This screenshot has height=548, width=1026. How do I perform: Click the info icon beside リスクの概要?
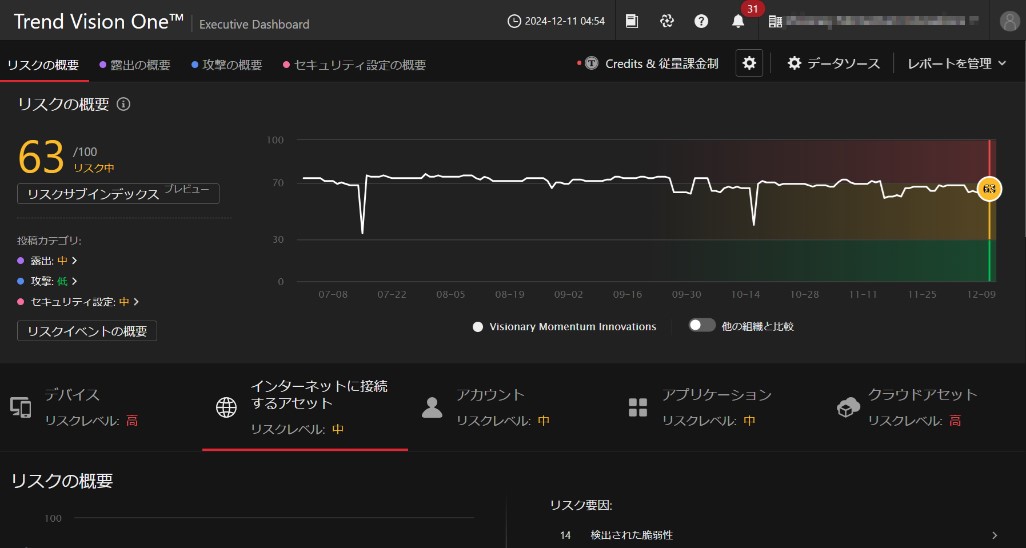pyautogui.click(x=124, y=104)
